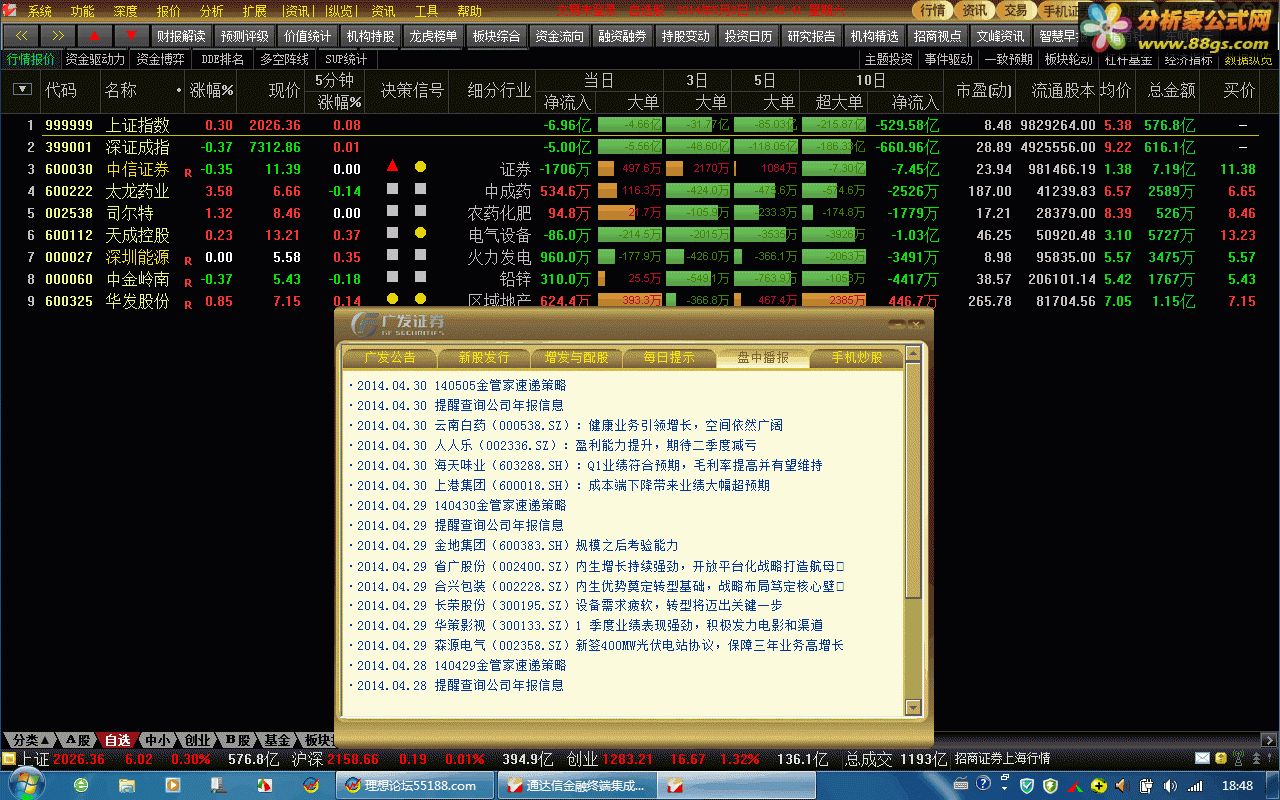
Task: Open the 增发与配股 tab in popup
Action: point(577,357)
